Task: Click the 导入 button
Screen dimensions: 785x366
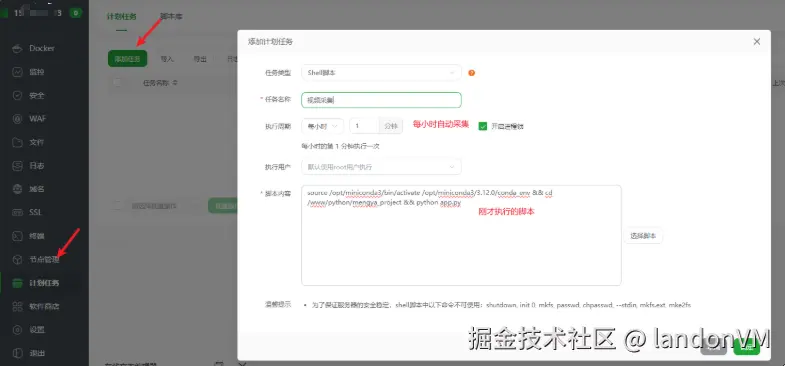Action: tap(167, 59)
